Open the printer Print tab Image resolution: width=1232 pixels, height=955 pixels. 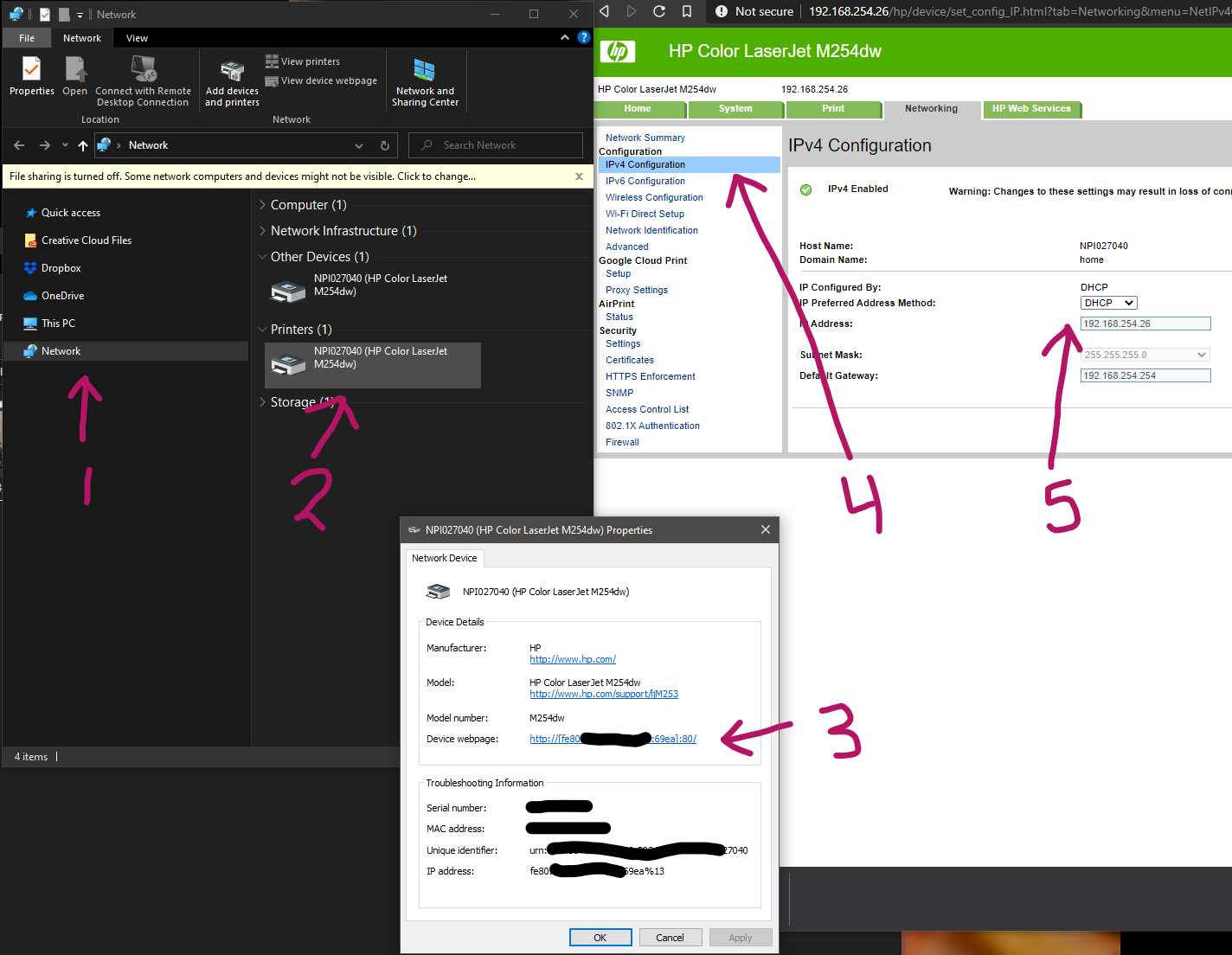click(833, 109)
